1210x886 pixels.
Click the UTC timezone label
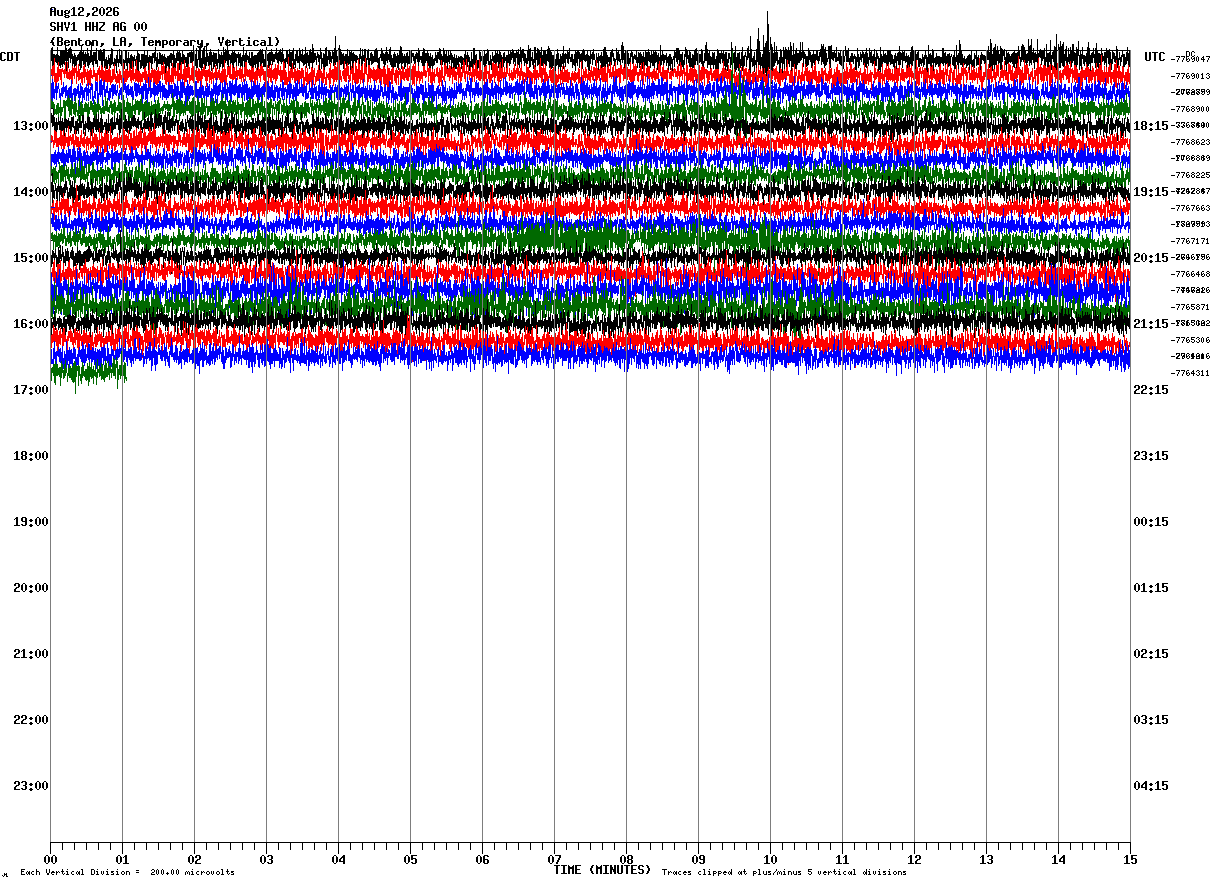[x=1155, y=57]
